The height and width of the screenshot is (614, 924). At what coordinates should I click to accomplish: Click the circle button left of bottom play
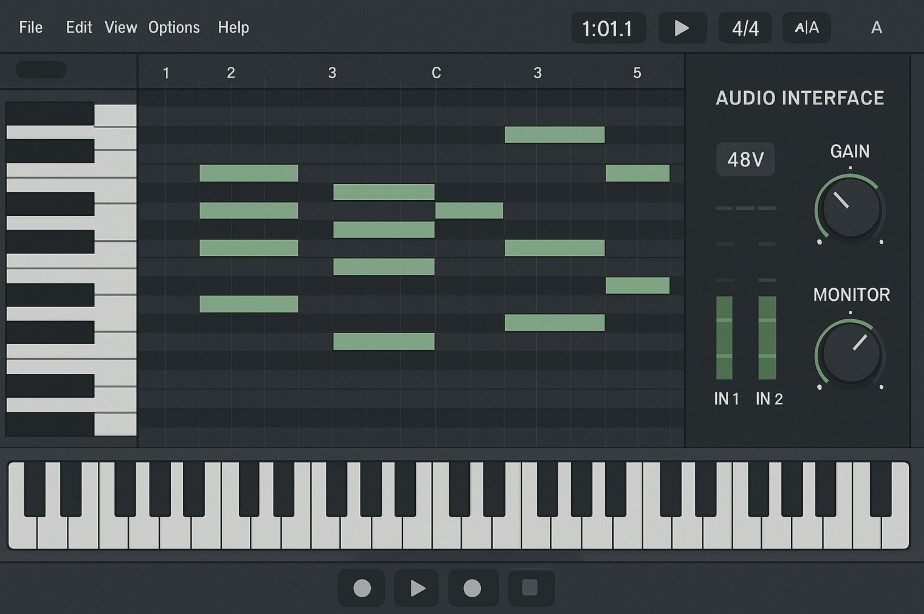click(362, 588)
